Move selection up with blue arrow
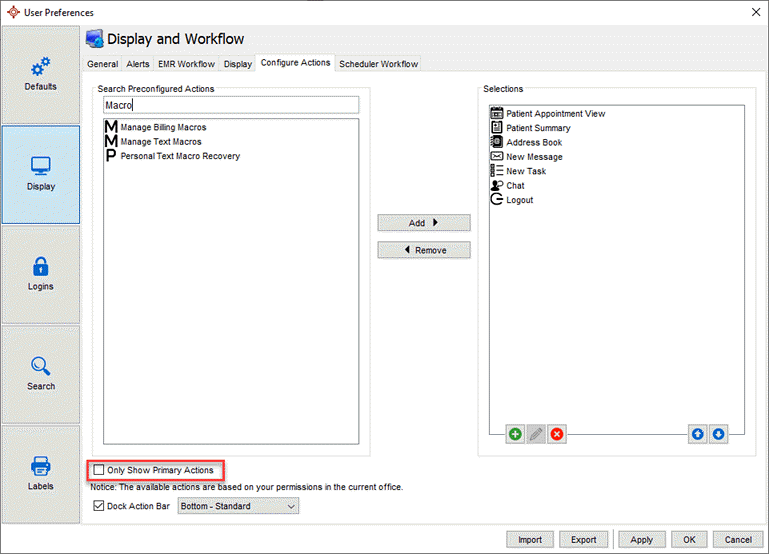Screen dimensions: 769x554 698,434
